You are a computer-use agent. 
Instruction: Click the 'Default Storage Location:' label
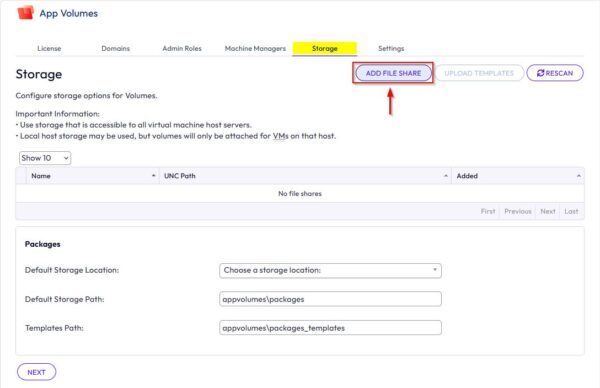[72, 270]
